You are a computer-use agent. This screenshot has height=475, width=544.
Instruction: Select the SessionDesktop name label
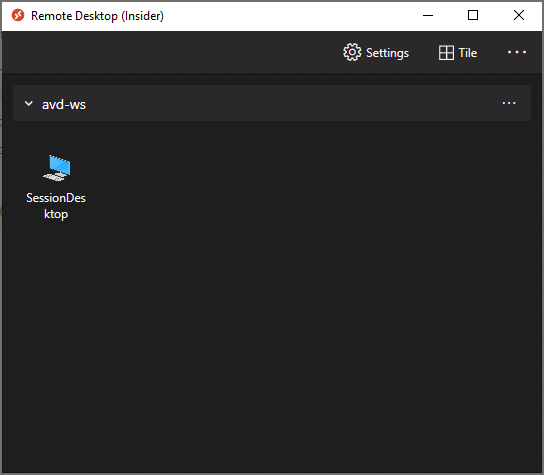[56, 206]
